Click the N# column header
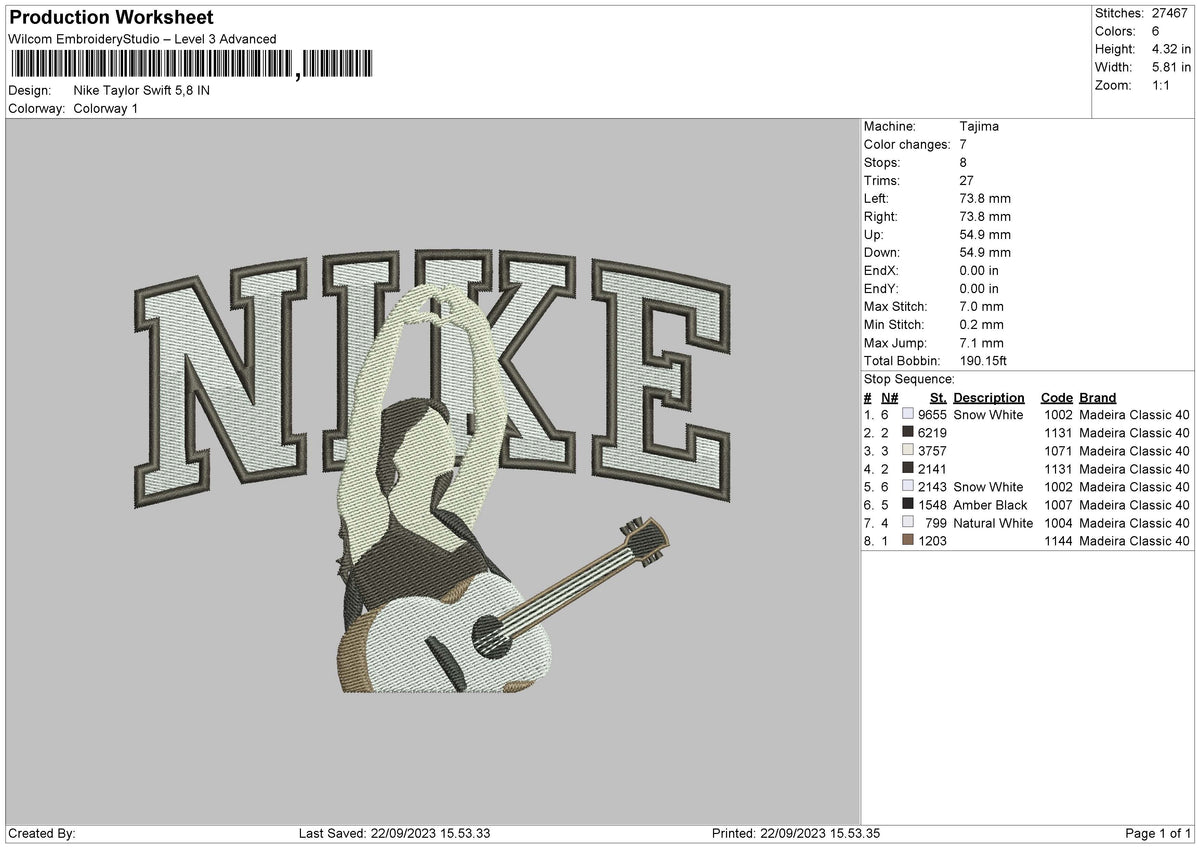Viewport: 1200px width, 848px height. tap(889, 397)
